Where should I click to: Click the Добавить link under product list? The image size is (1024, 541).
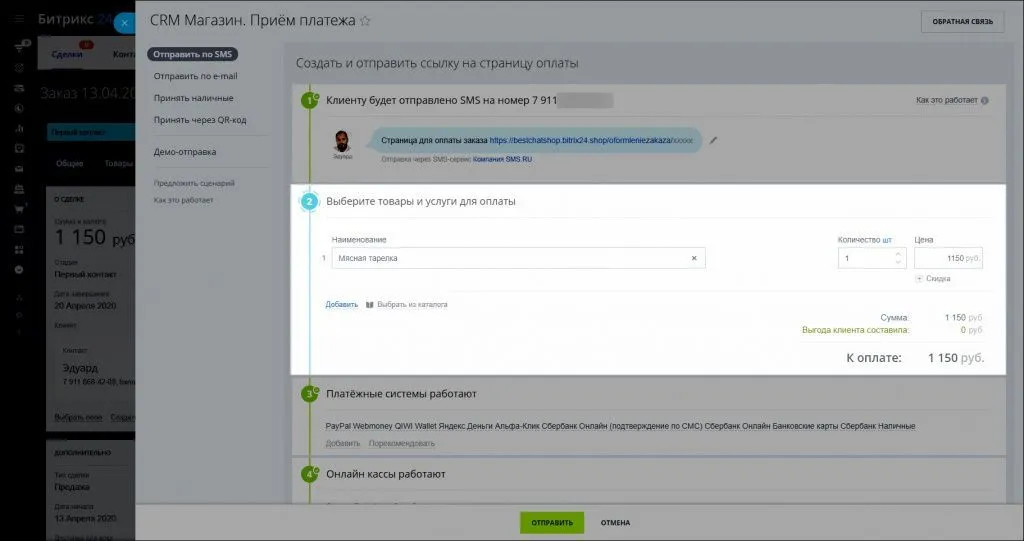click(x=341, y=304)
